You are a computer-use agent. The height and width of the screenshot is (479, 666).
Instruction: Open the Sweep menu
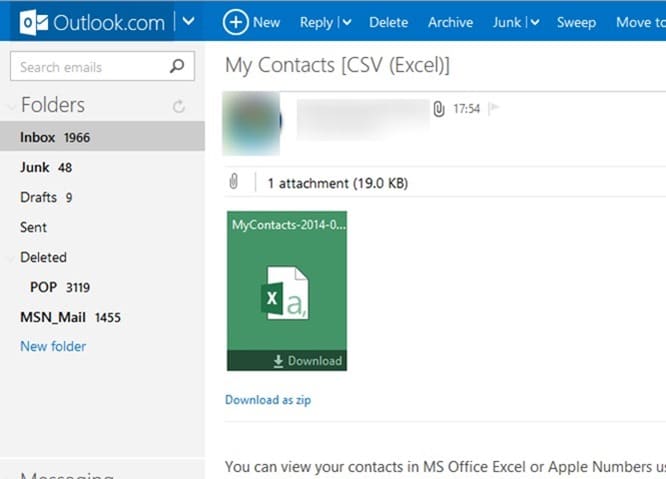coord(576,23)
